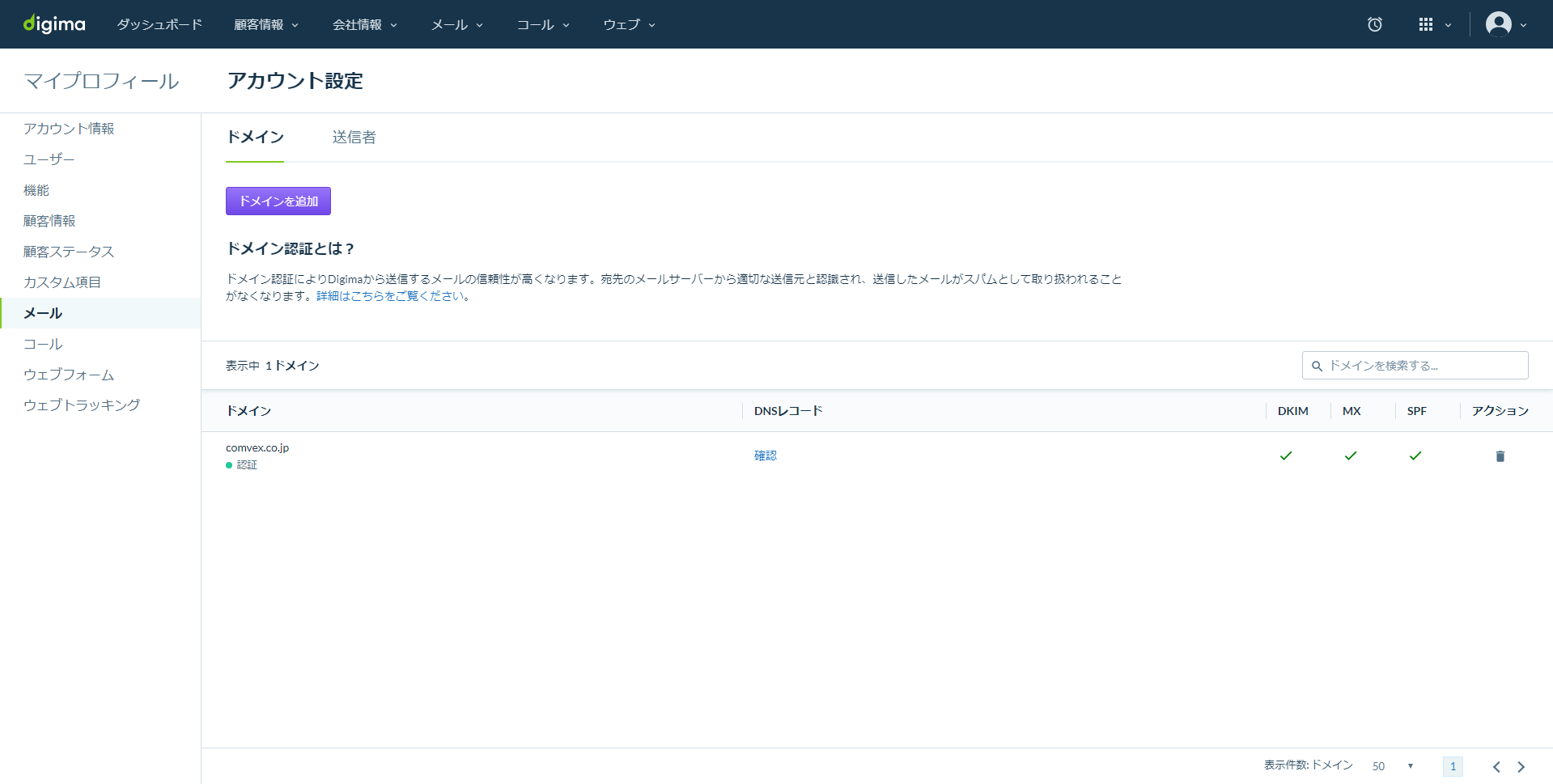This screenshot has width=1553, height=784.
Task: Expand the 会社情報 top menu
Action: (x=365, y=24)
